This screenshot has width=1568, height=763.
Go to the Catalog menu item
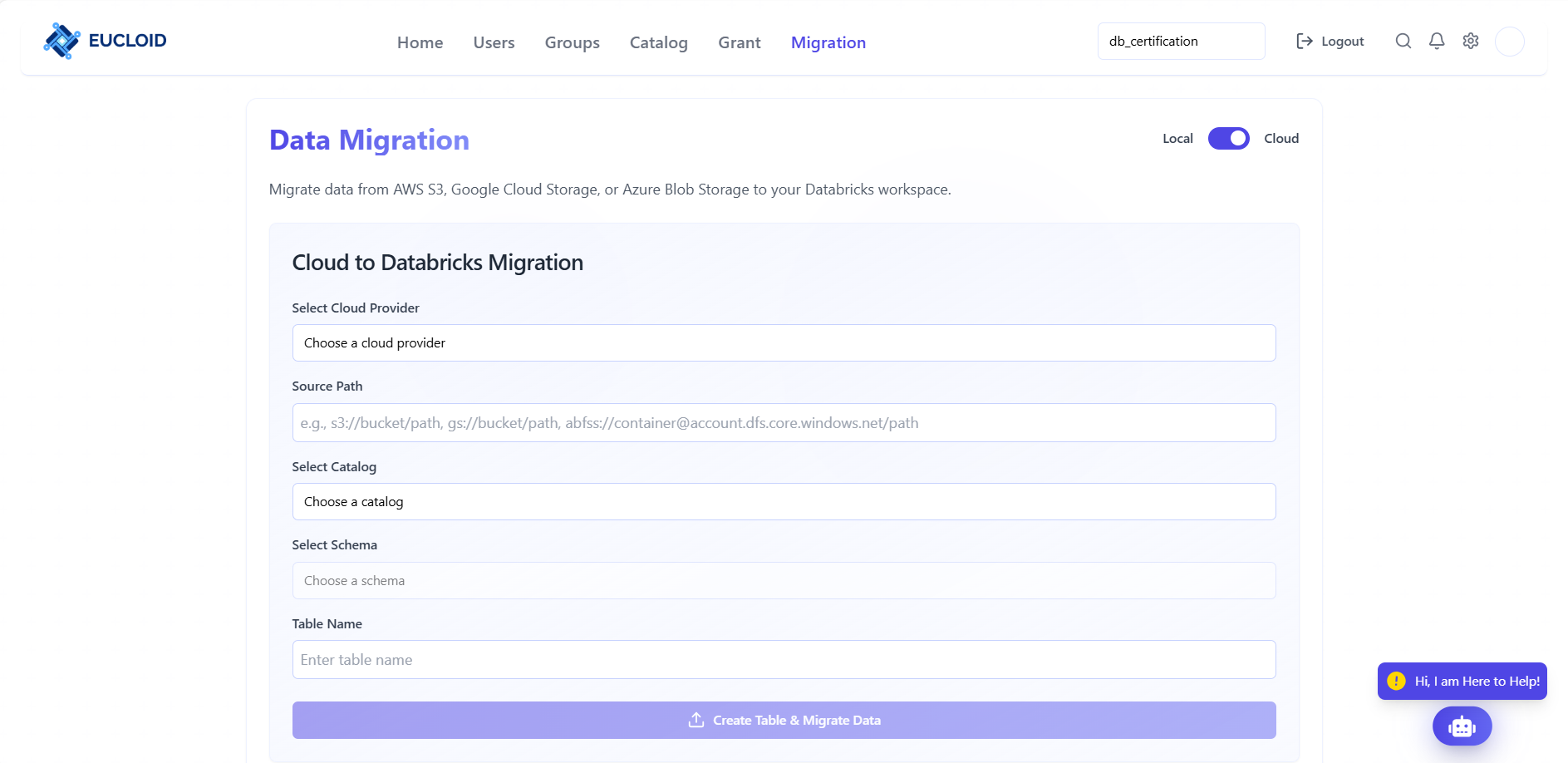coord(659,42)
